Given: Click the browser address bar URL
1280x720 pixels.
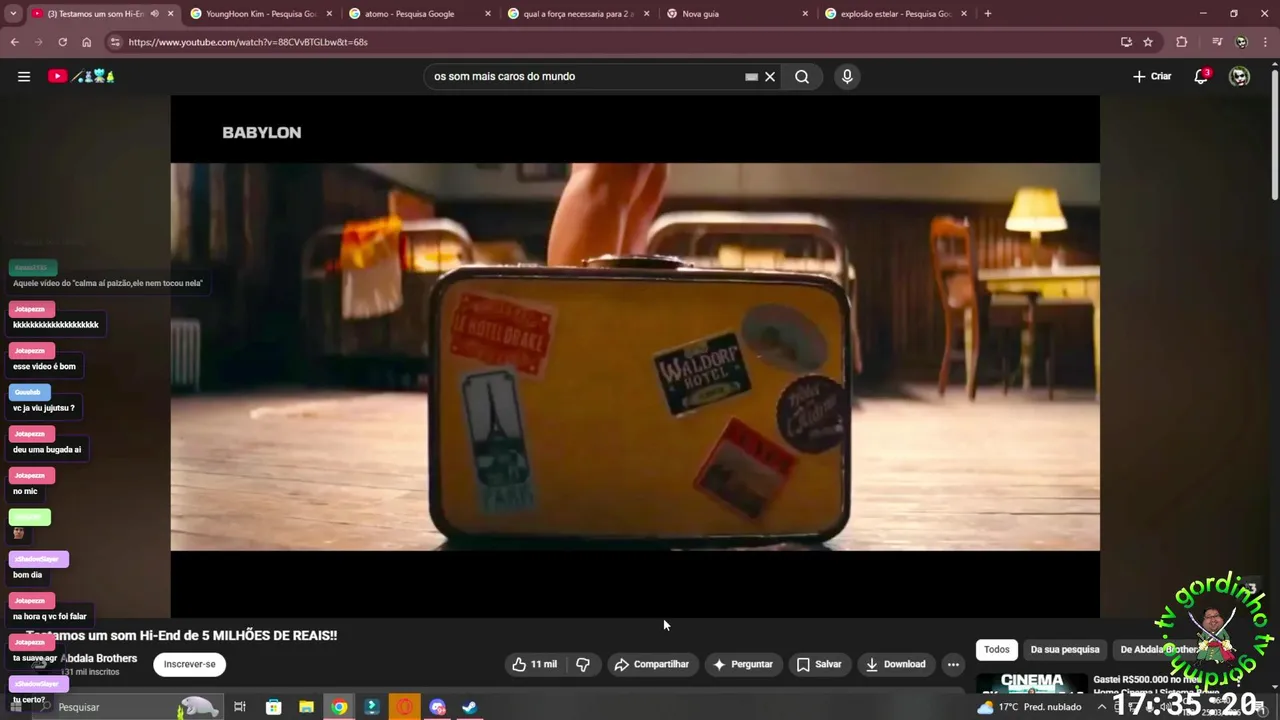Looking at the screenshot, I should pos(248,42).
